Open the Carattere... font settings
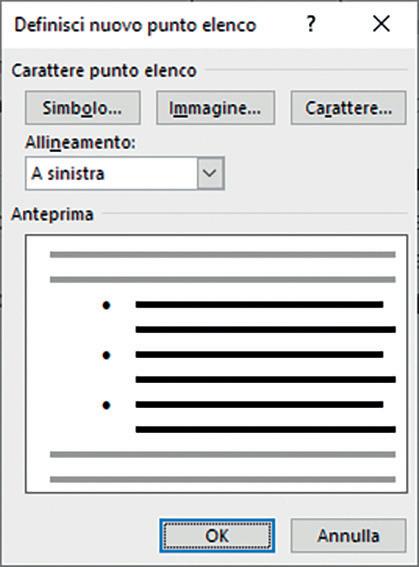This screenshot has height=567, width=419. point(349,108)
